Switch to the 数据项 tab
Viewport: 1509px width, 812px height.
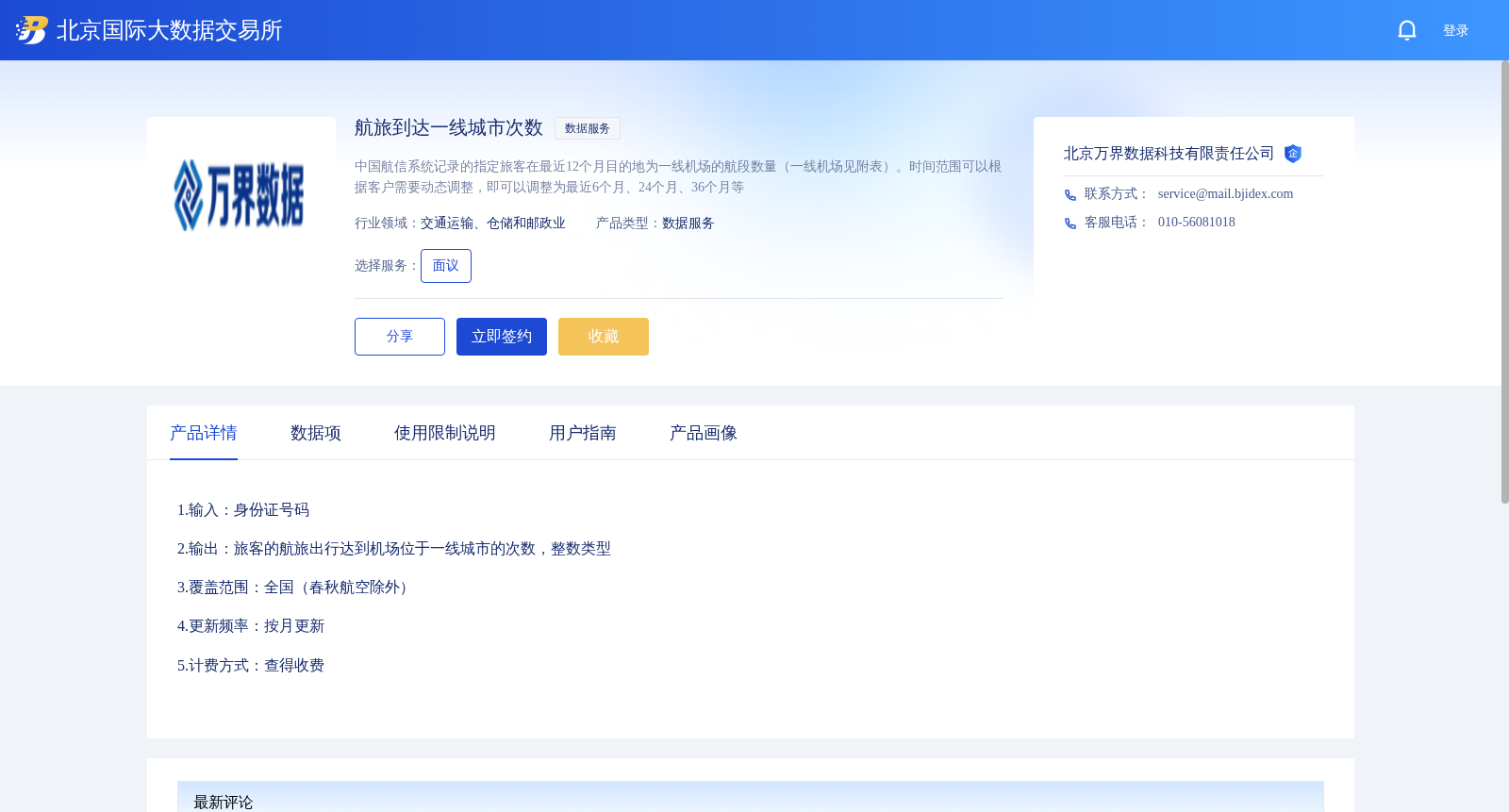click(x=316, y=433)
